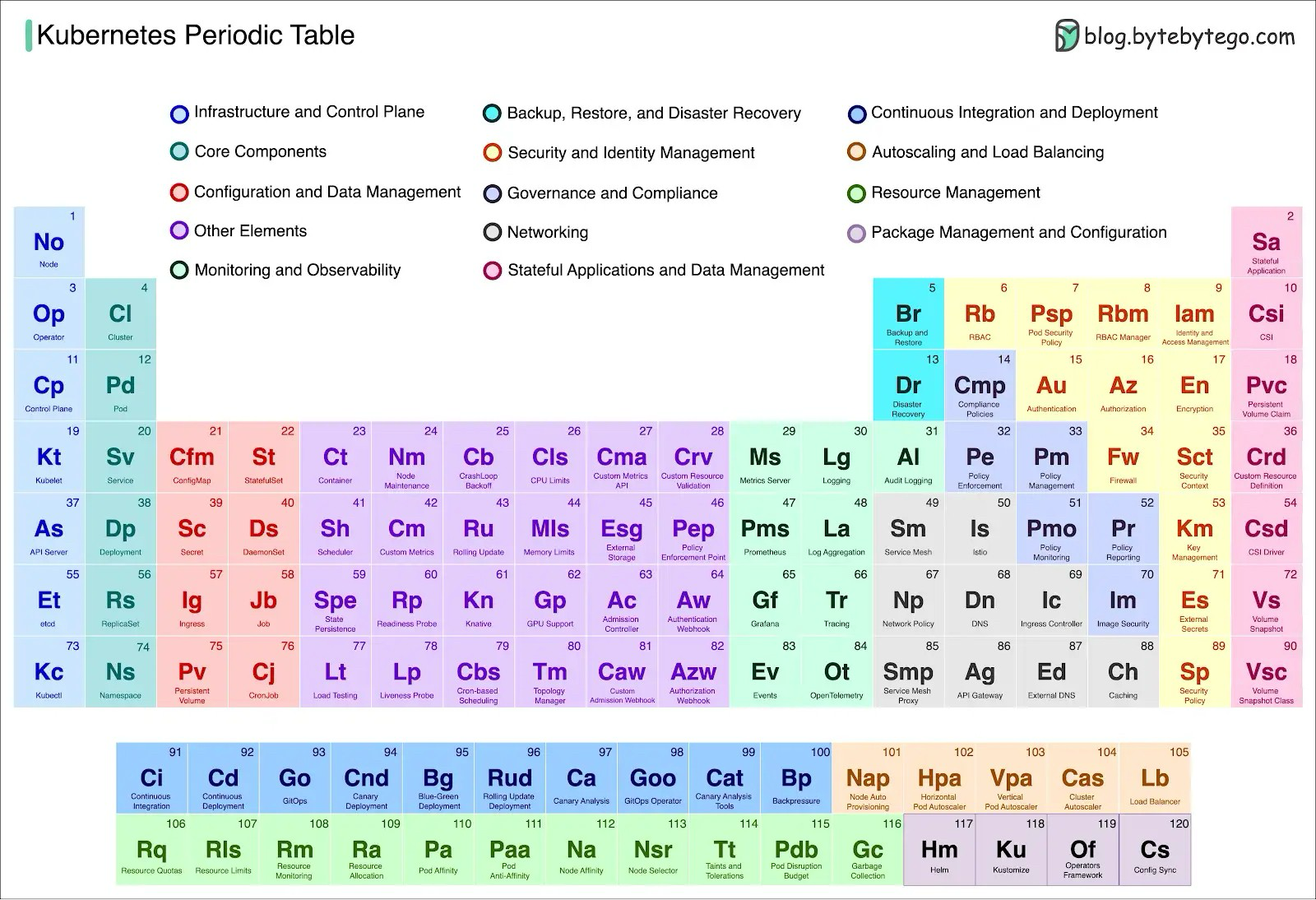This screenshot has height=900, width=1316.
Task: Click the As (API Server) element cell
Action: tap(49, 528)
